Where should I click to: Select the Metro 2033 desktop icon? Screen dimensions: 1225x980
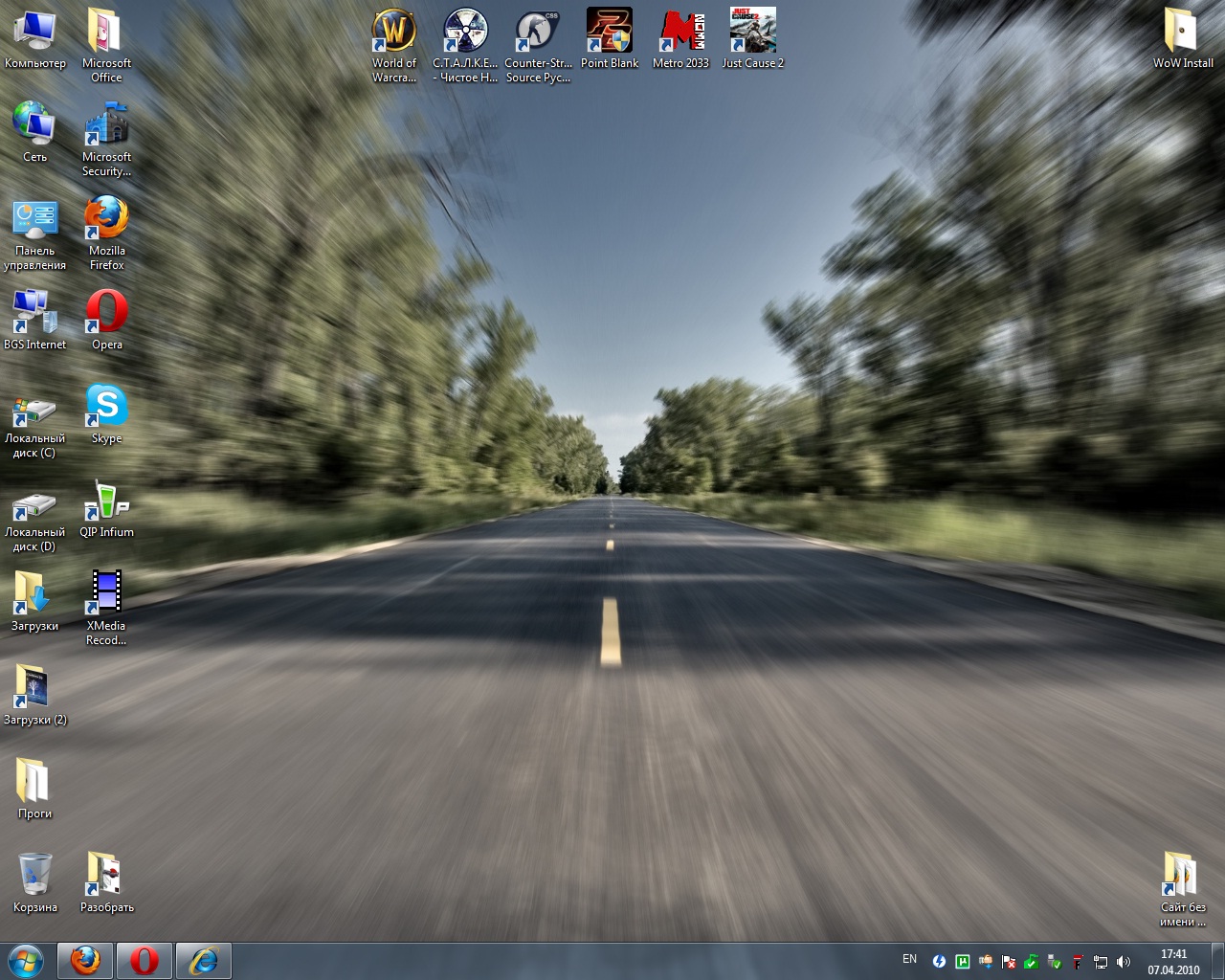[680, 33]
